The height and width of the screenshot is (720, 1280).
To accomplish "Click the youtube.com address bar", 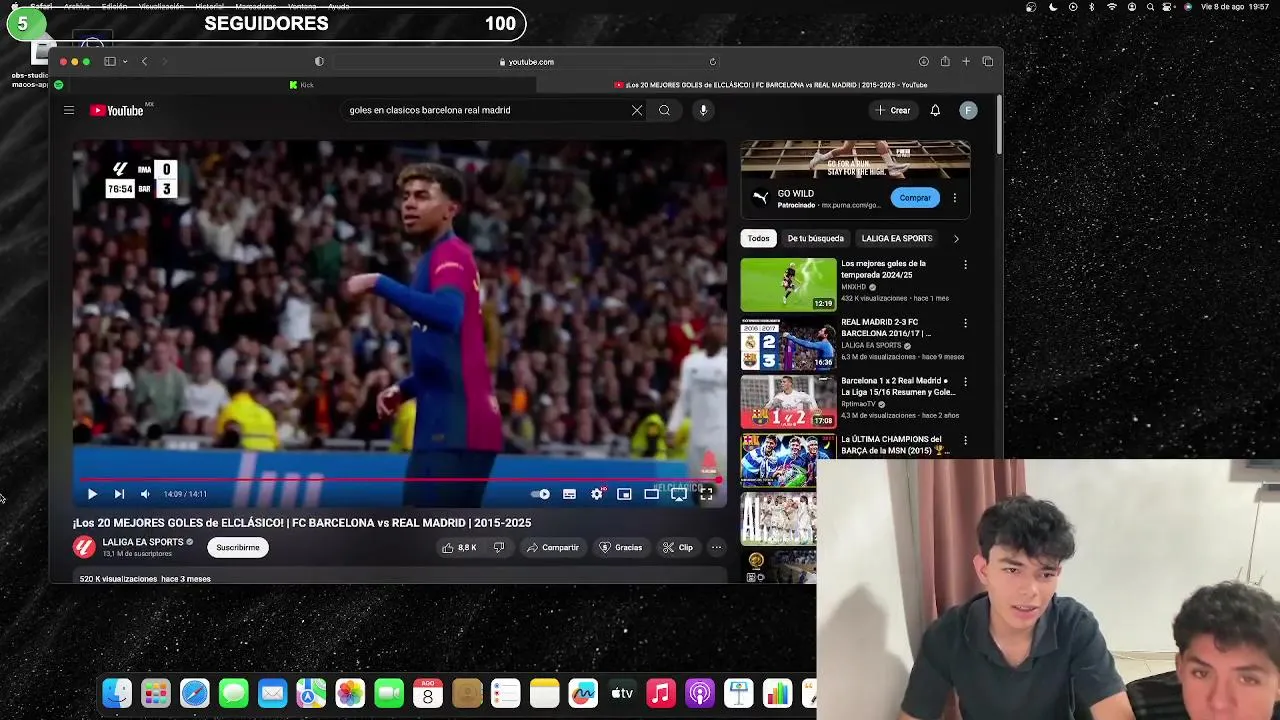I will pos(527,62).
